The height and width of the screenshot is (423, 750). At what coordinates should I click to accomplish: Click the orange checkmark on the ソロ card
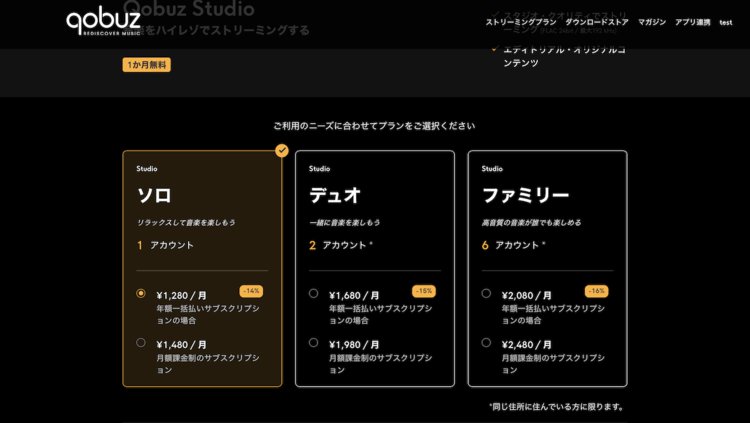pos(282,151)
